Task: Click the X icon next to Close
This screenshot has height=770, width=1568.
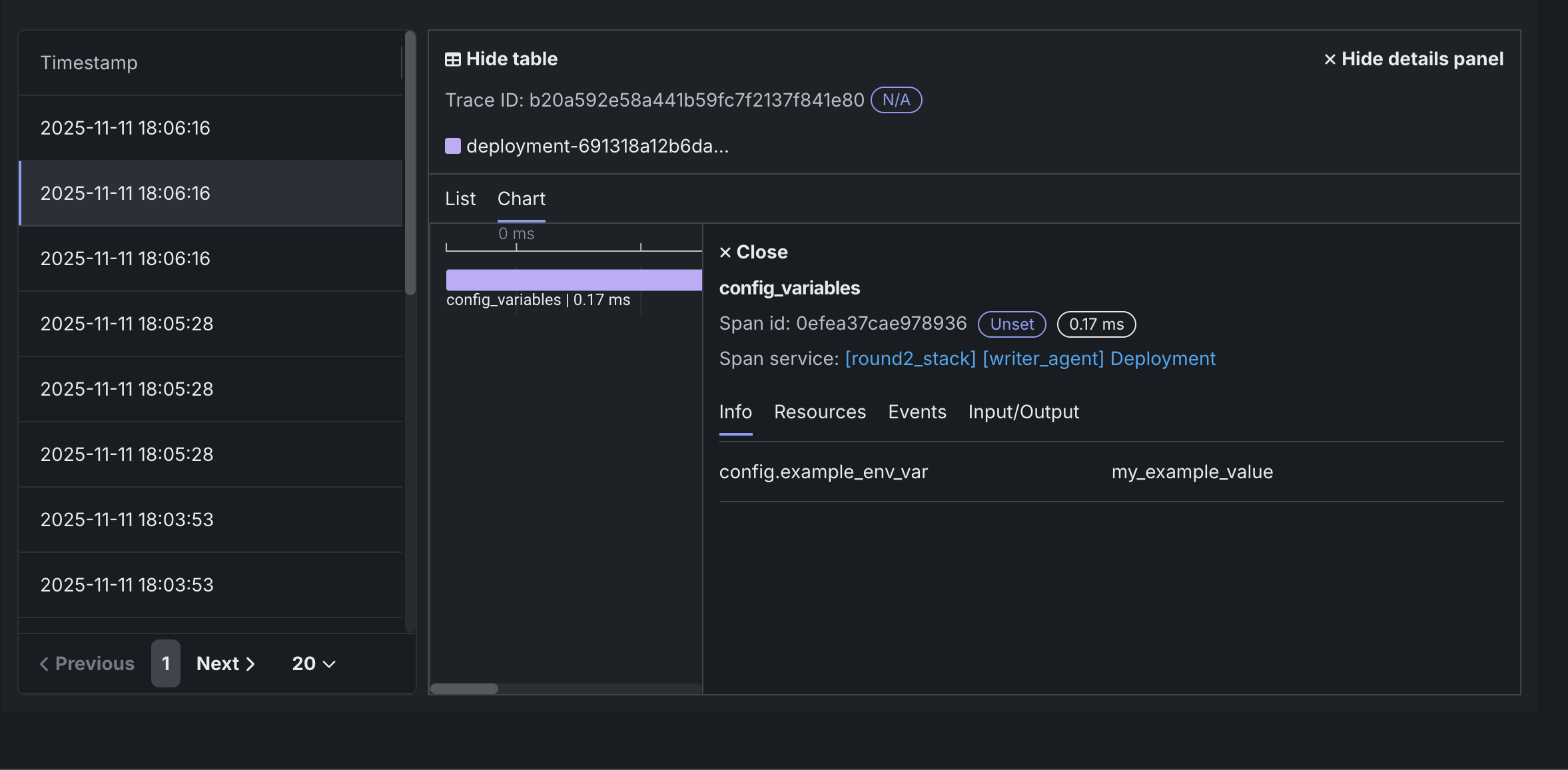Action: pos(725,252)
